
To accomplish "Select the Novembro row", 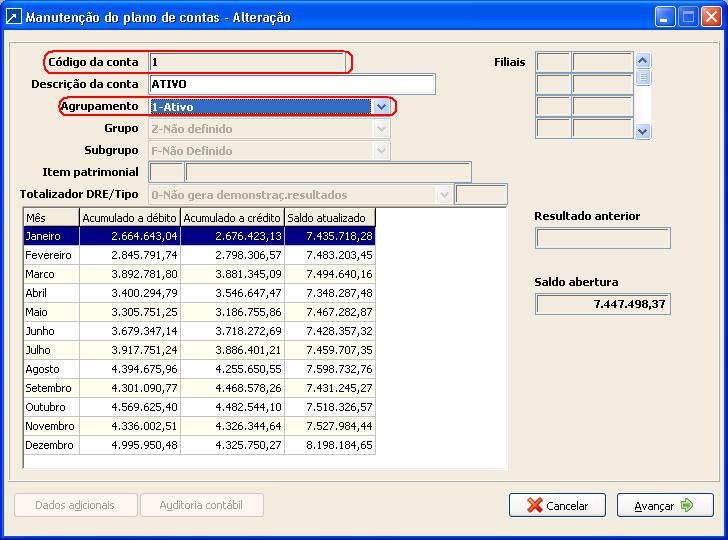I will pos(199,426).
